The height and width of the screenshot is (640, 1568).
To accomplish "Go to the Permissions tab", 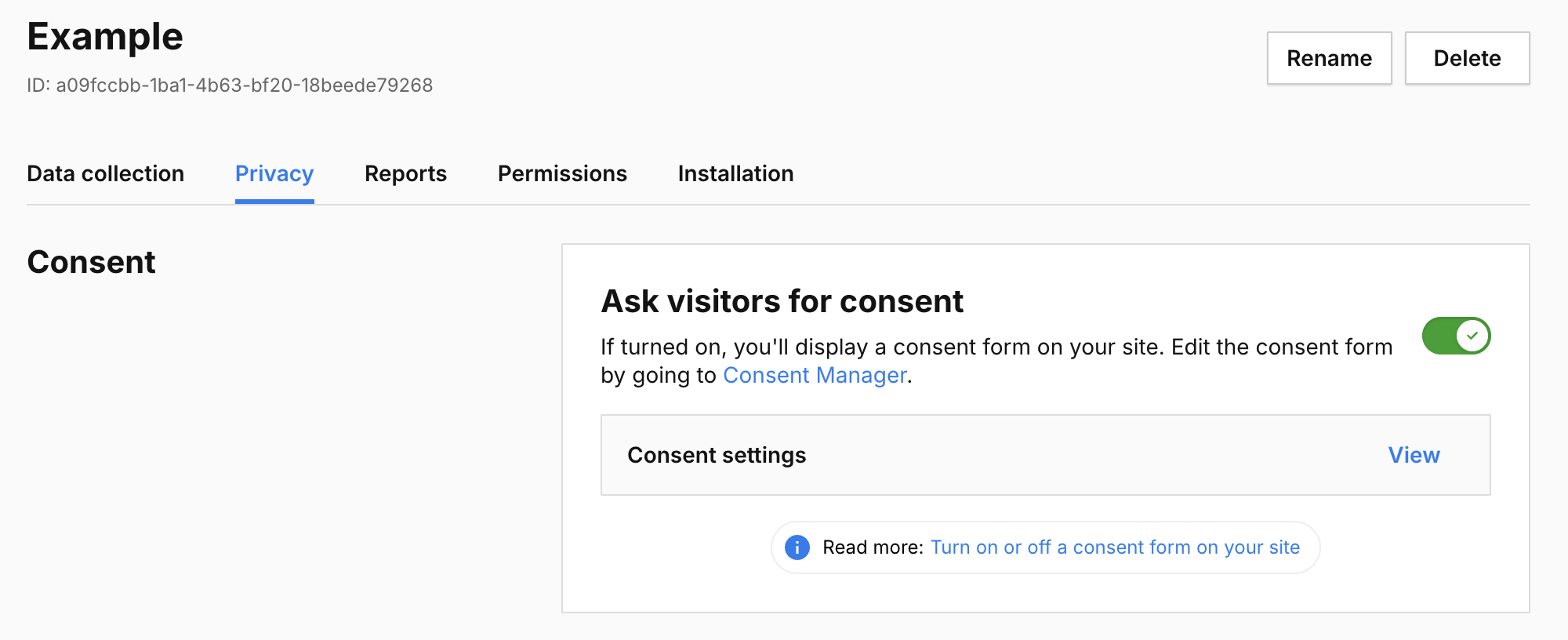I will click(x=562, y=173).
